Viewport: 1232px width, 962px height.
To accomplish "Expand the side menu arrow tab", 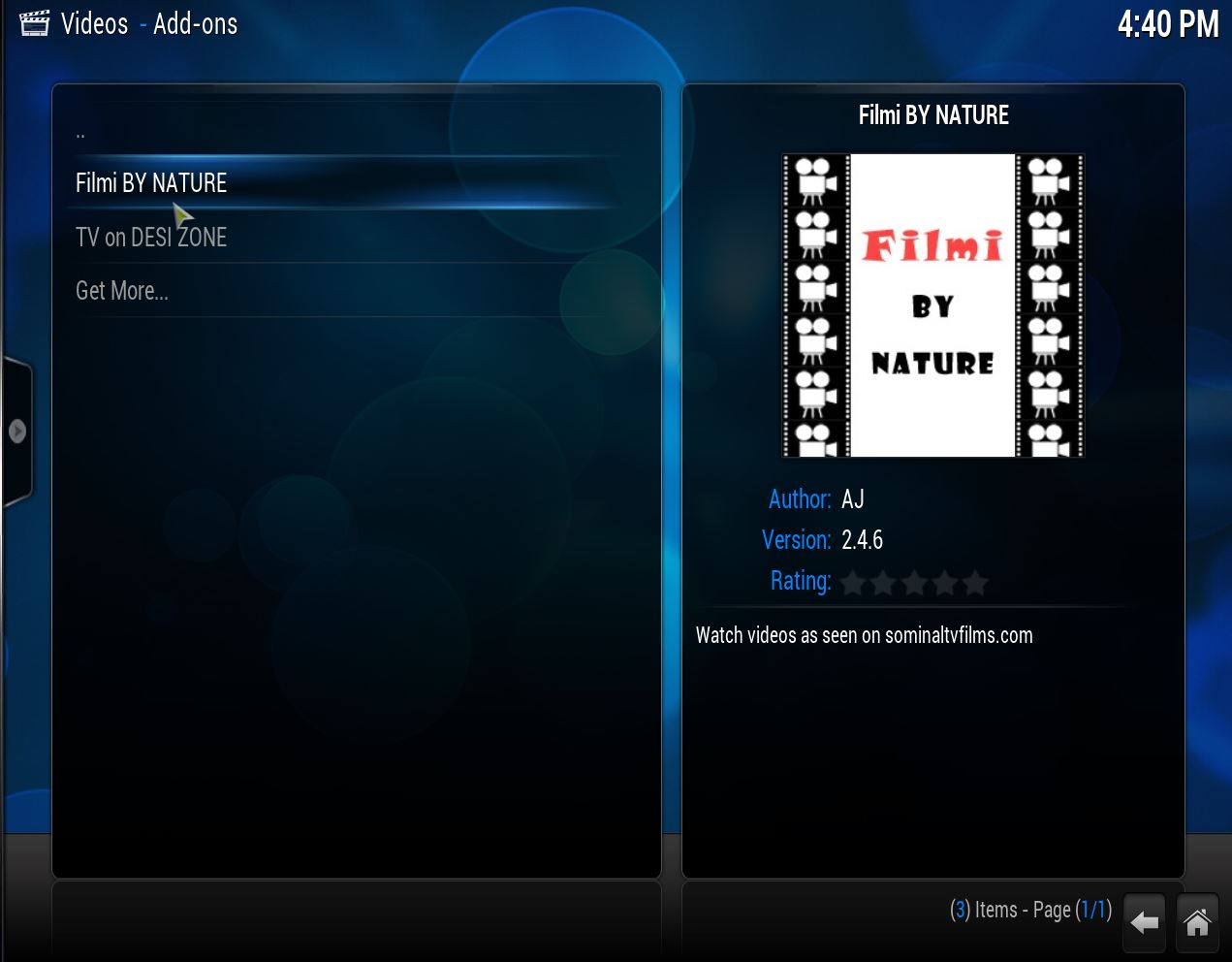I will pyautogui.click(x=16, y=432).
